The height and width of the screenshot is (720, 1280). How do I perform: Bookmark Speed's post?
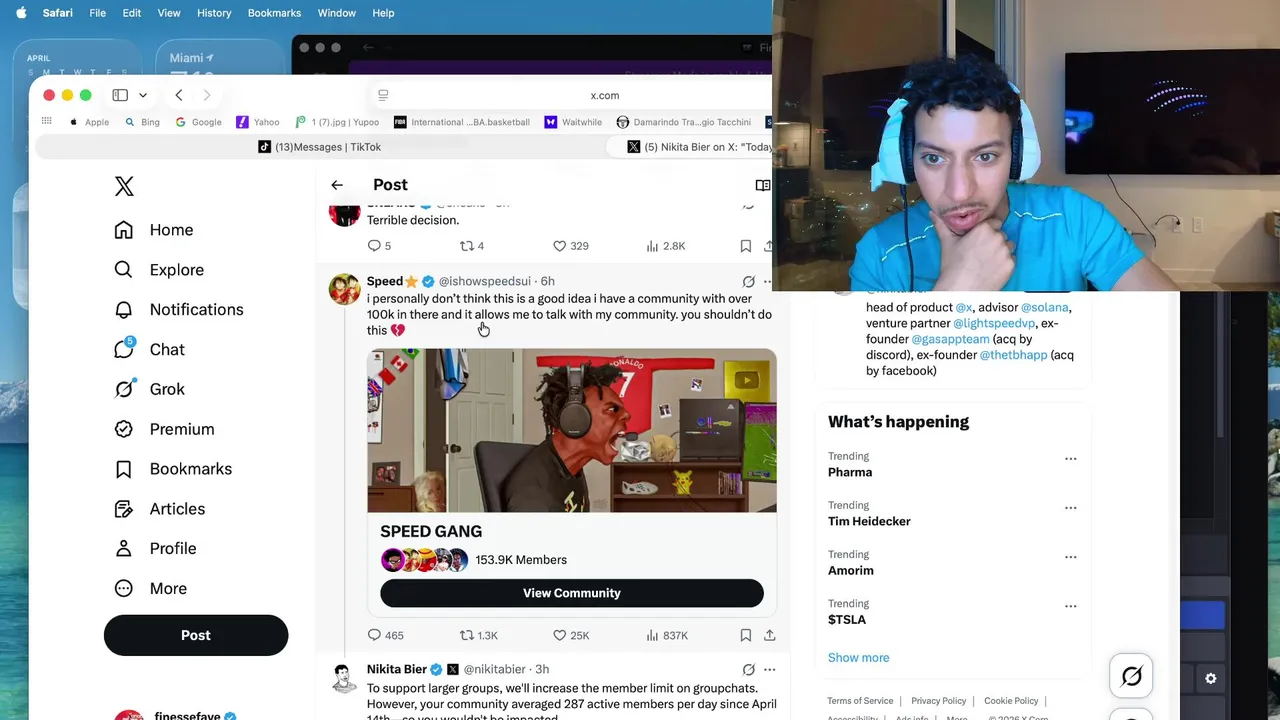click(746, 635)
